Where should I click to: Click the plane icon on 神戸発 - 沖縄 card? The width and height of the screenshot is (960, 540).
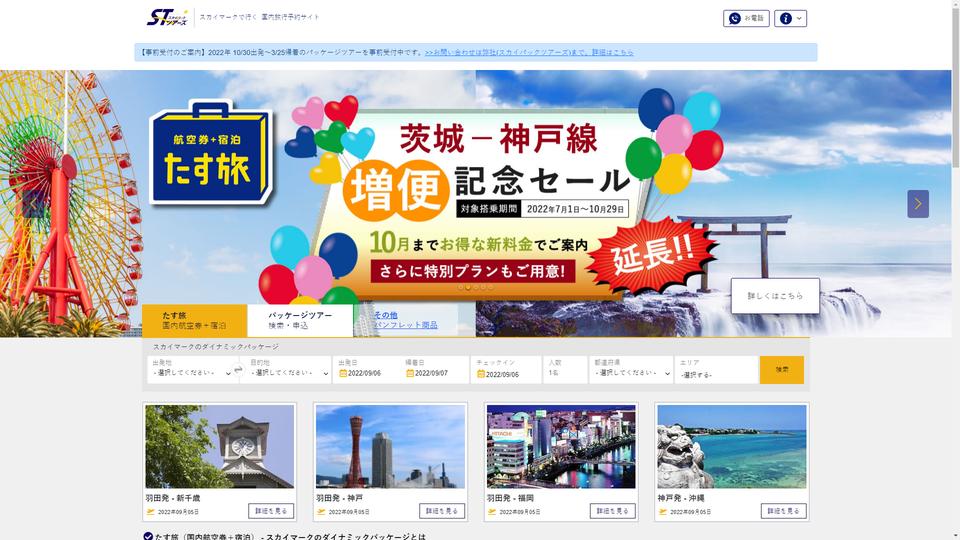[x=663, y=512]
